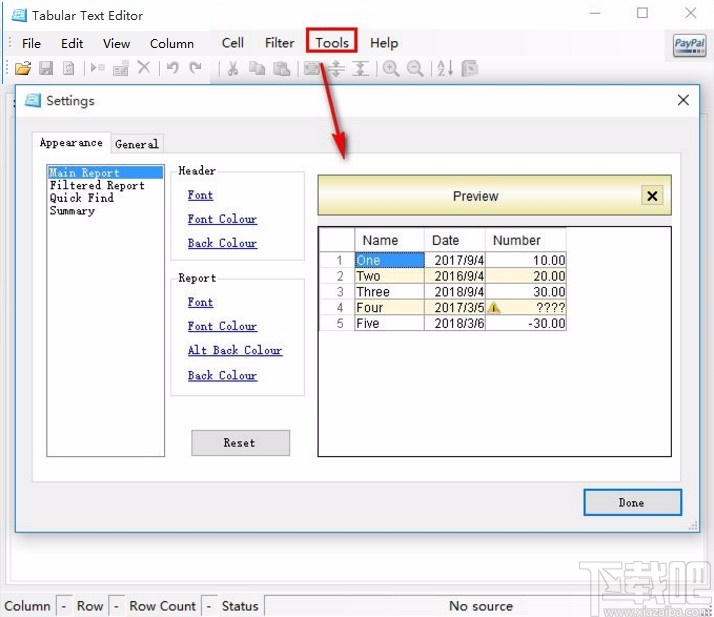Viewport: 714px width, 617px height.
Task: Click the Alt Back Colour link
Action: tap(235, 350)
